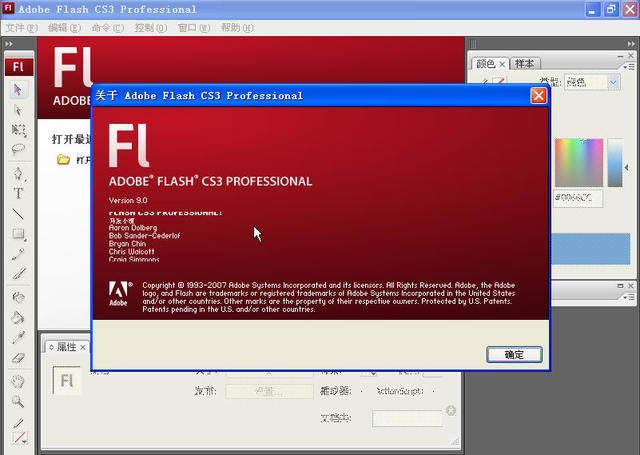640x455 pixels.
Task: Click the brightness slider bar in color panel
Action: (615, 162)
